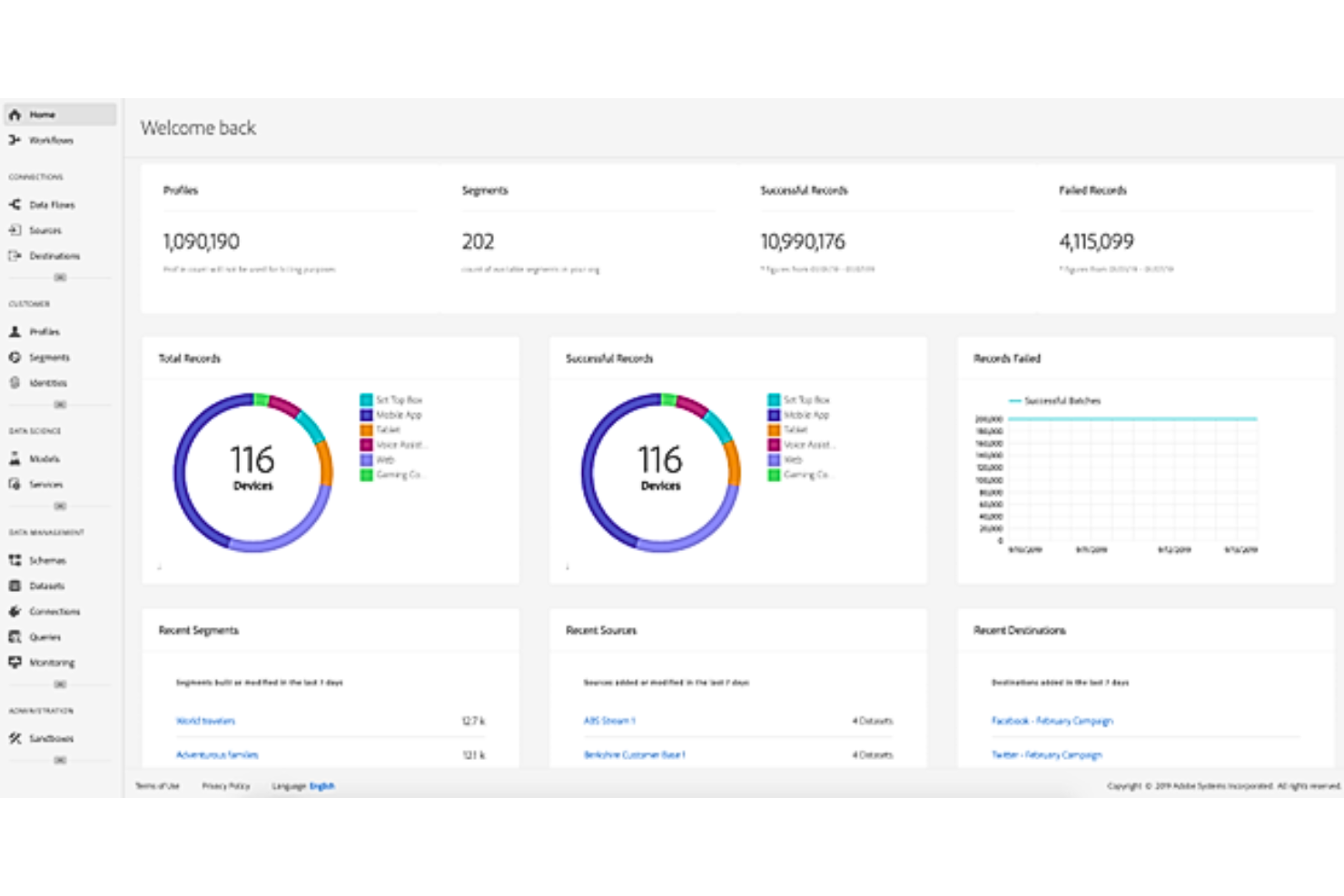1344x896 pixels.
Task: Change Language from English in footer
Action: tap(322, 786)
